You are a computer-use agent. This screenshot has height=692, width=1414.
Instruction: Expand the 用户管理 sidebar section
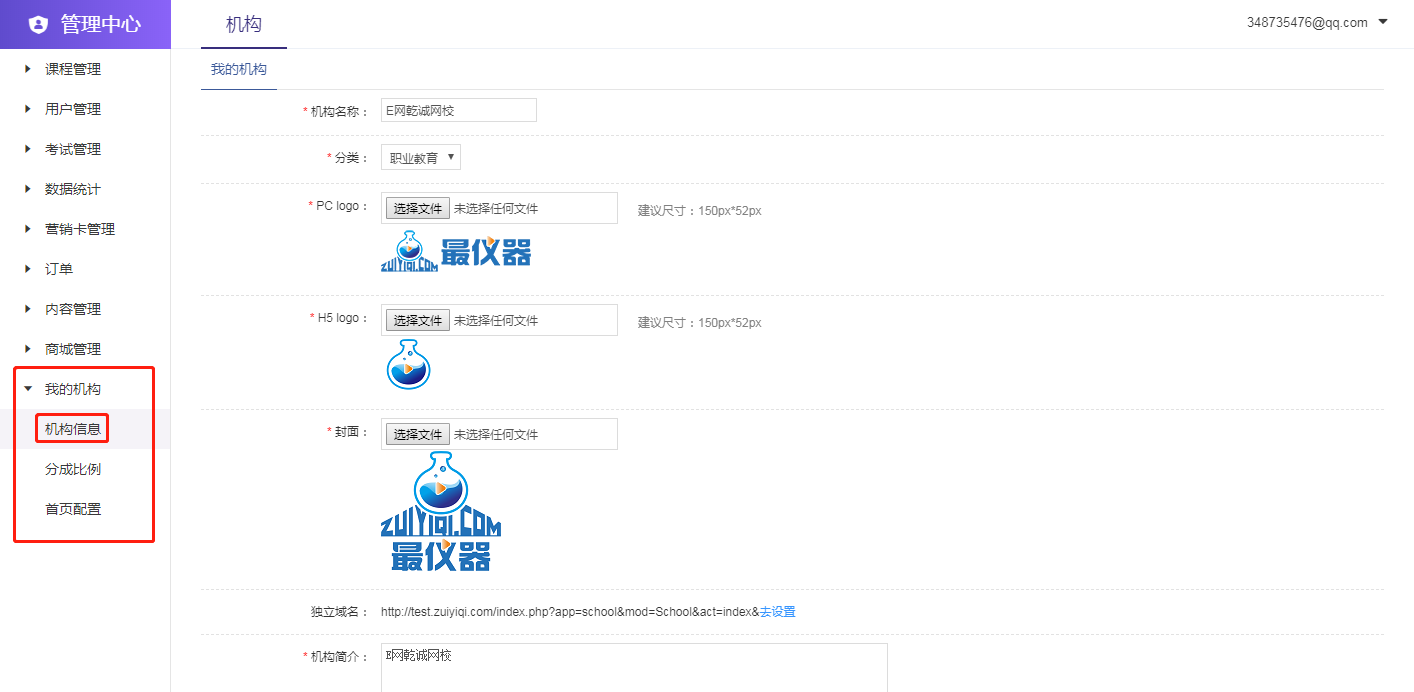coord(72,109)
